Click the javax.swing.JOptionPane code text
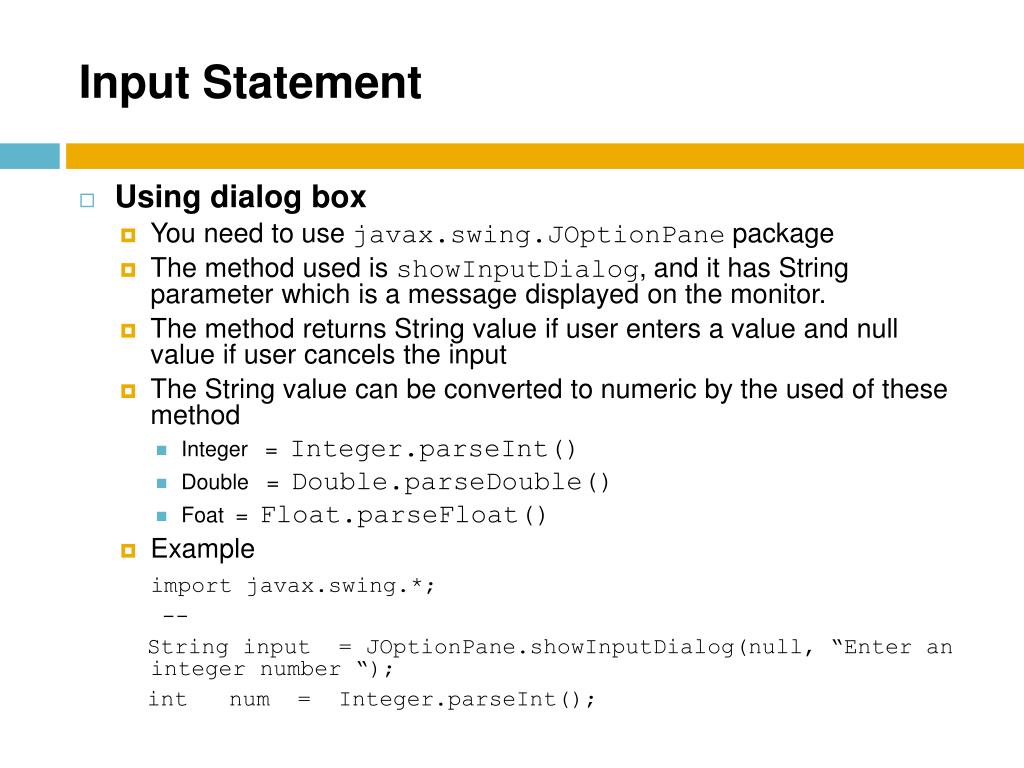 539,235
